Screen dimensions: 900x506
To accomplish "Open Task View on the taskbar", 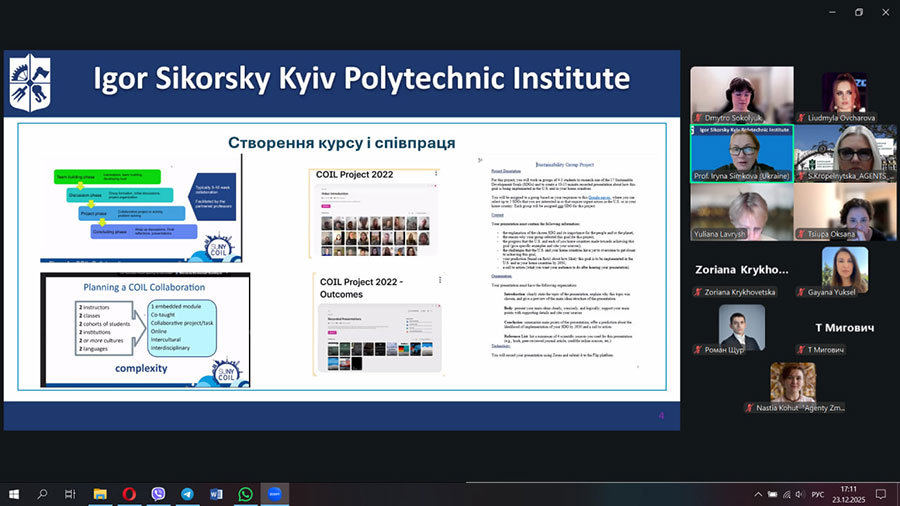I will pos(70,494).
